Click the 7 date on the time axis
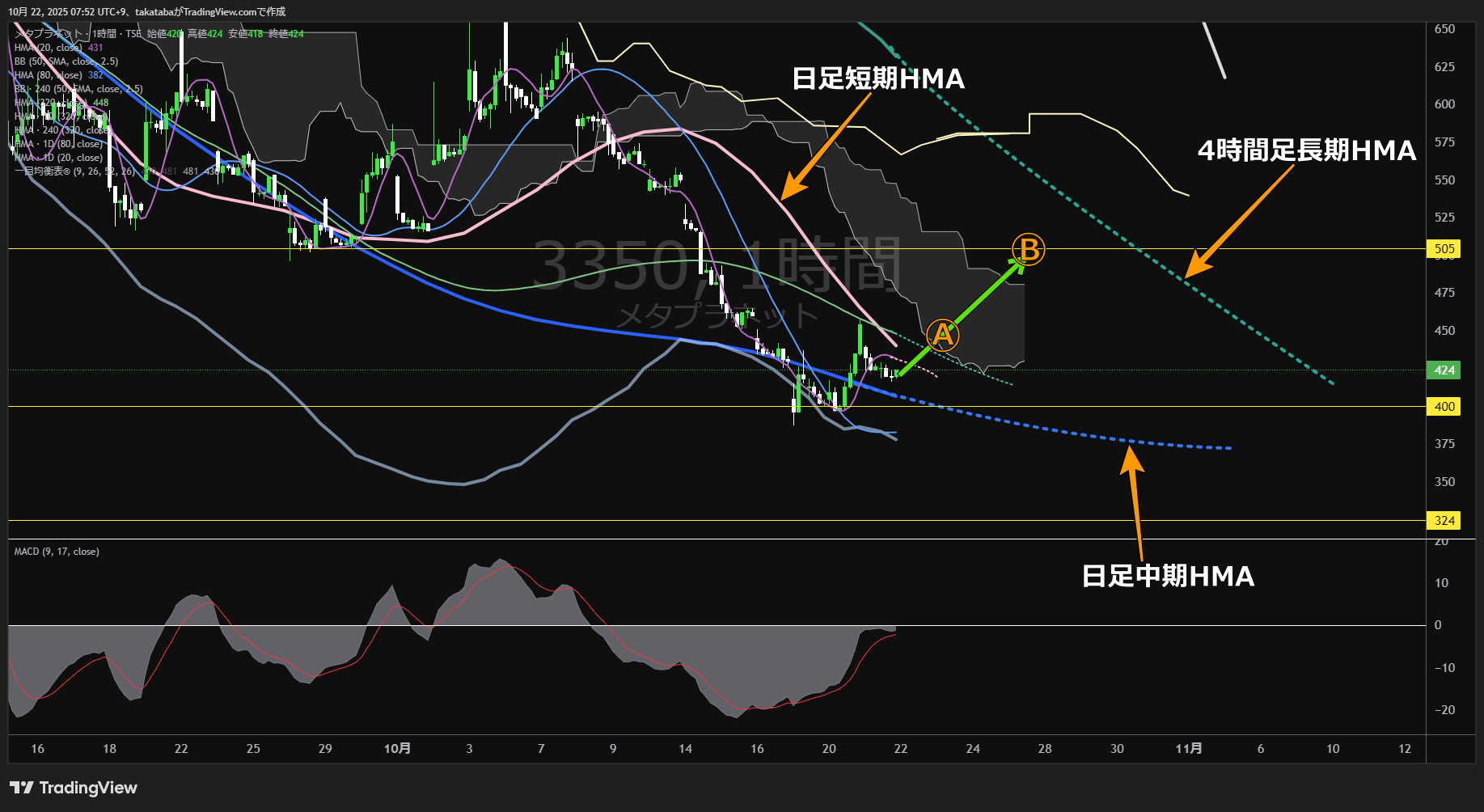This screenshot has width=1484, height=812. (541, 749)
